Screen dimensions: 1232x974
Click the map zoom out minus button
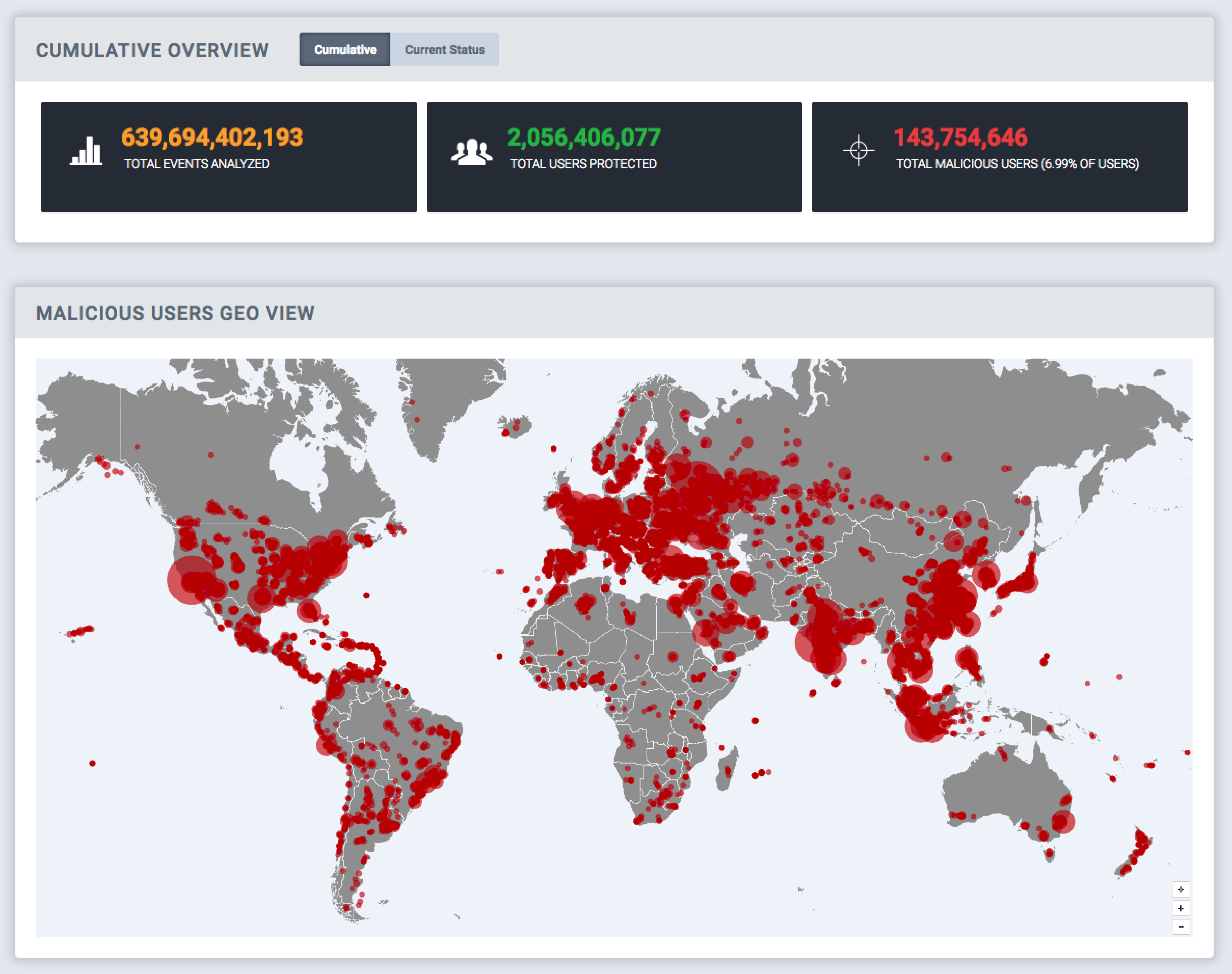(x=1181, y=927)
